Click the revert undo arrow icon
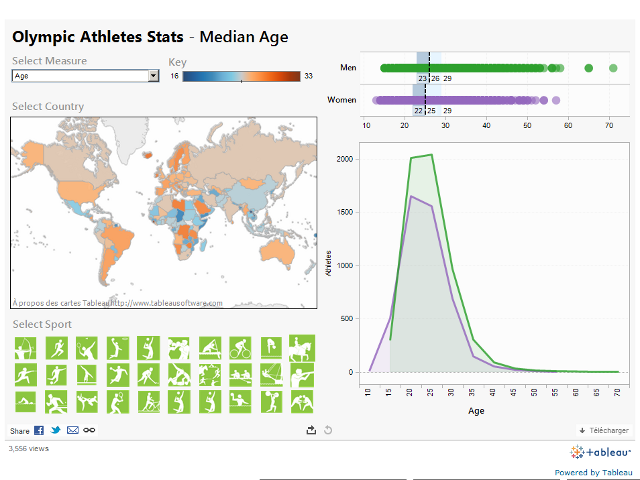The width and height of the screenshot is (640, 480). 327,430
